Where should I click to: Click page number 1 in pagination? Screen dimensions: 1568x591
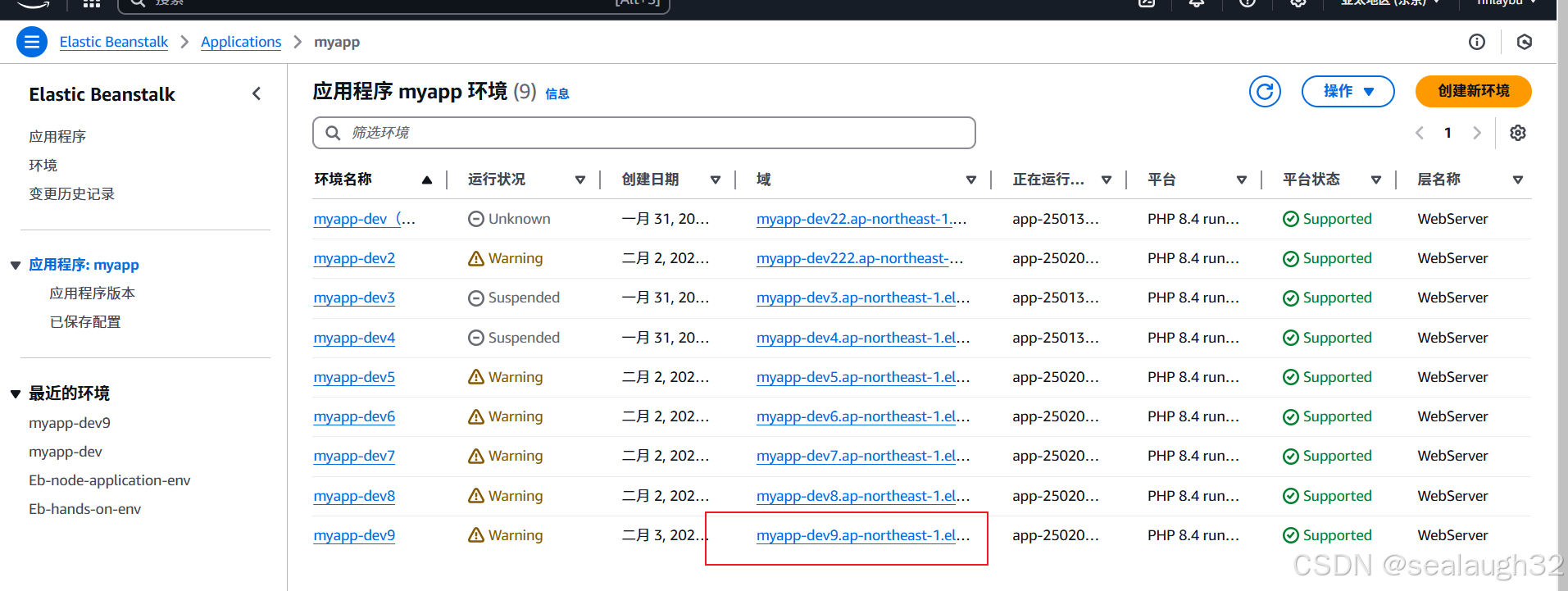pyautogui.click(x=1448, y=133)
